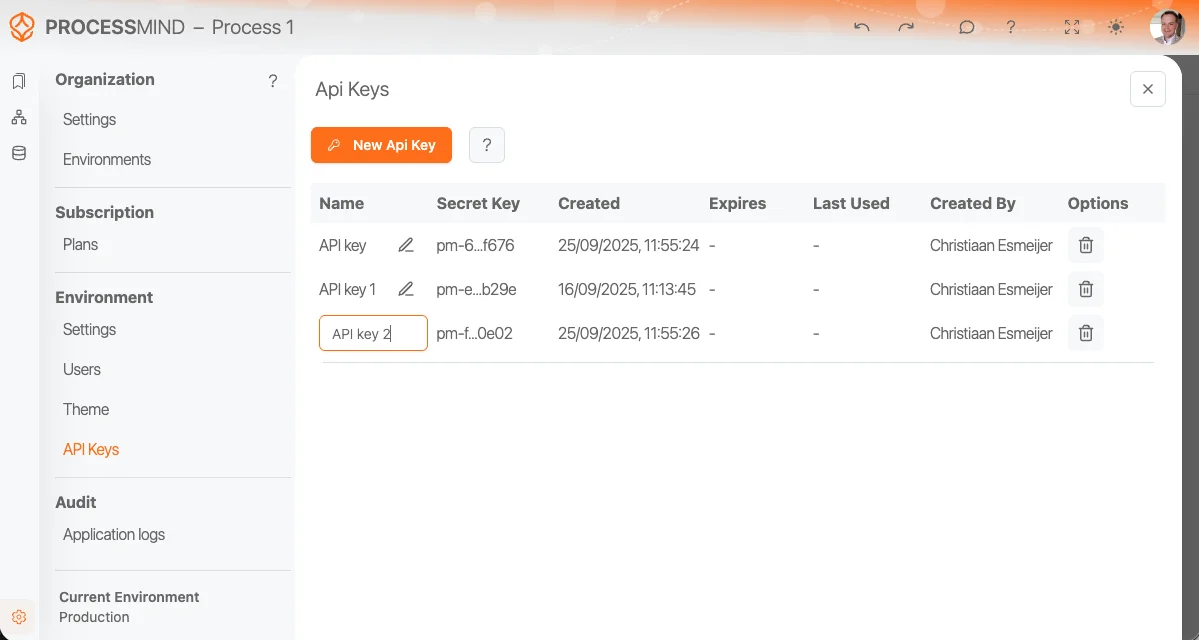The image size is (1199, 640).
Task: Open the user profile avatar
Action: [x=1167, y=27]
